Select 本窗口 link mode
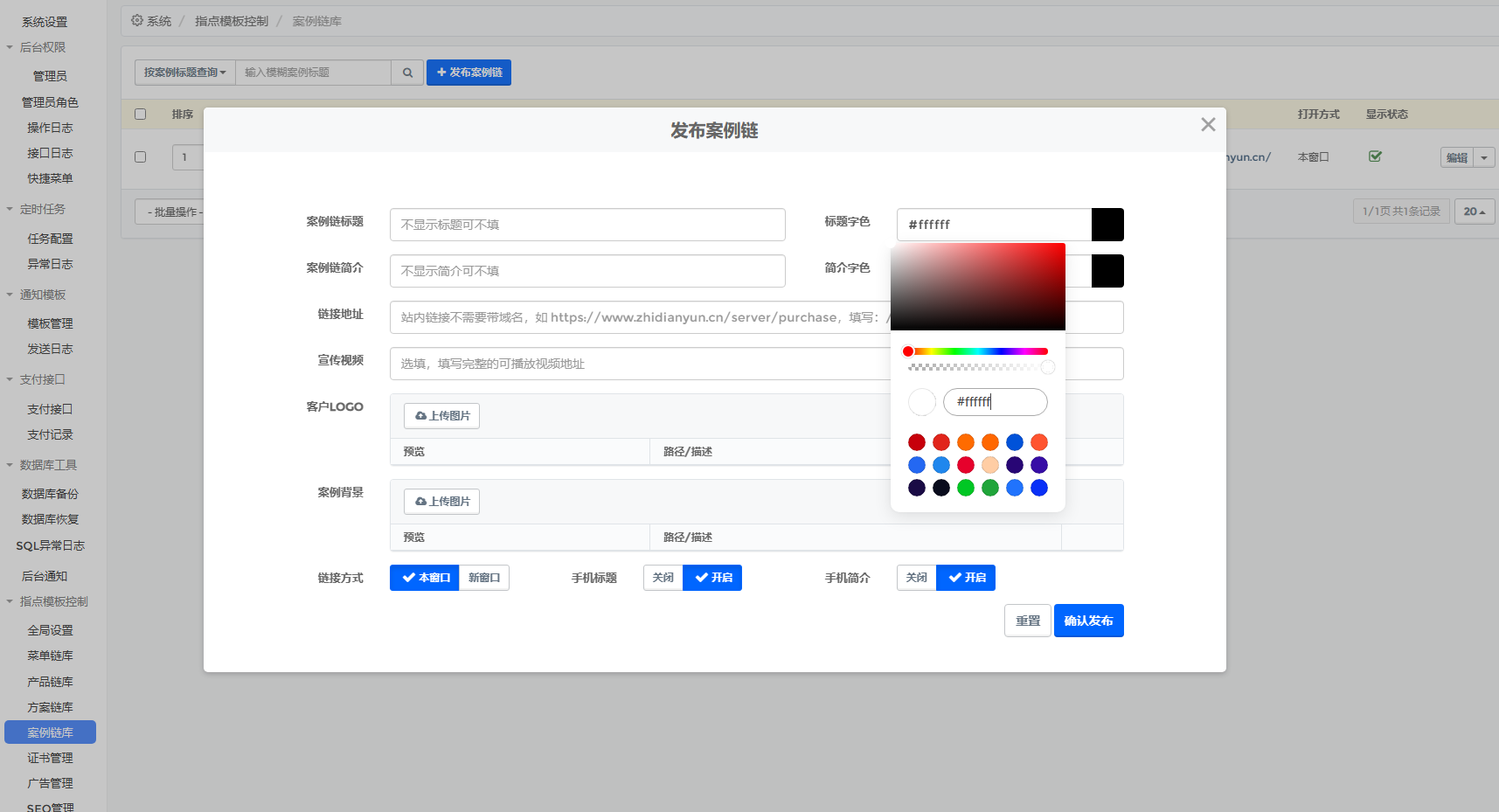The image size is (1499, 812). pos(425,578)
